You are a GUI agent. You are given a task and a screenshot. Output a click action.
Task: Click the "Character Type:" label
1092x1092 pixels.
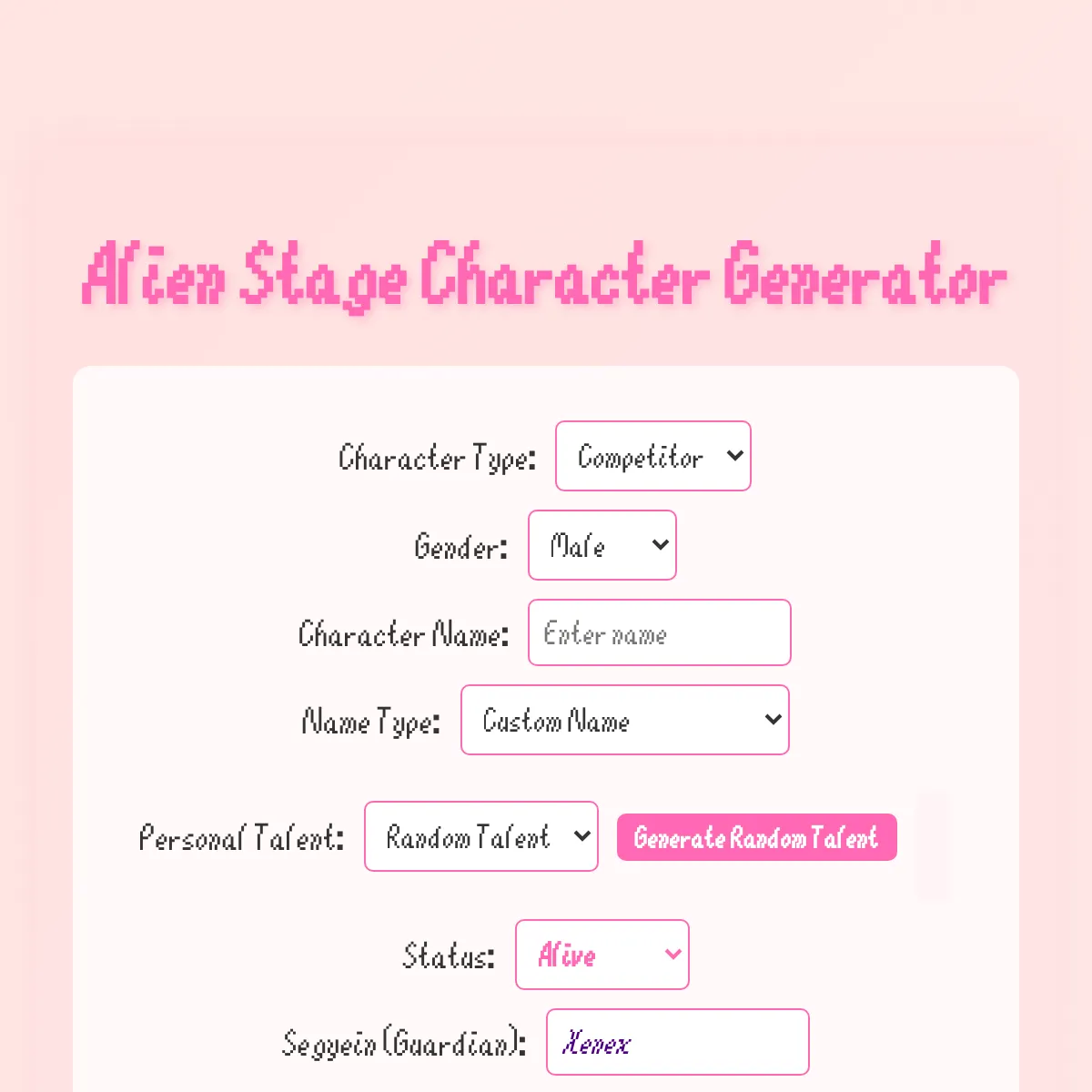(x=438, y=458)
